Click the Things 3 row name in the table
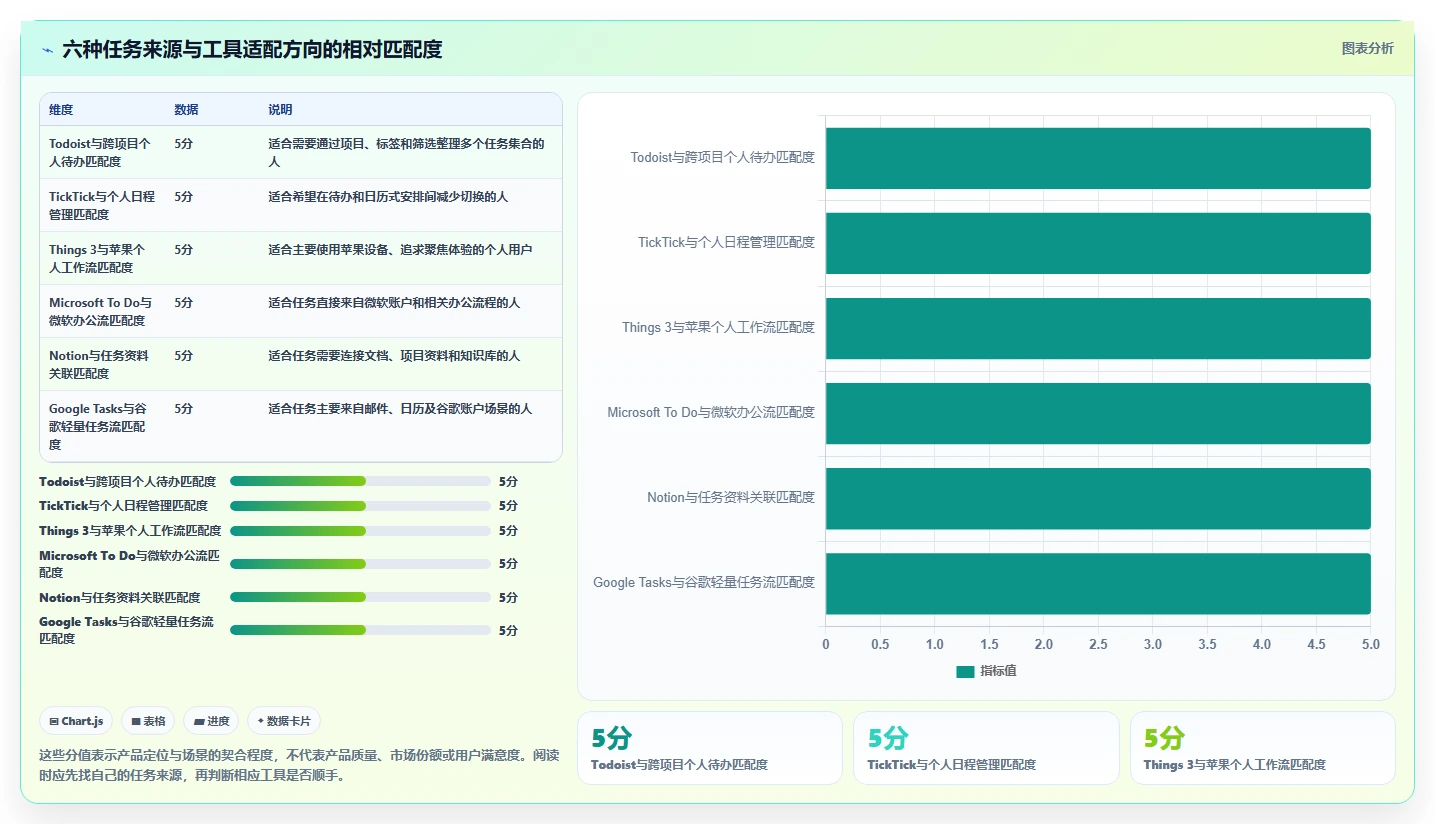The image size is (1435, 824). coord(97,258)
